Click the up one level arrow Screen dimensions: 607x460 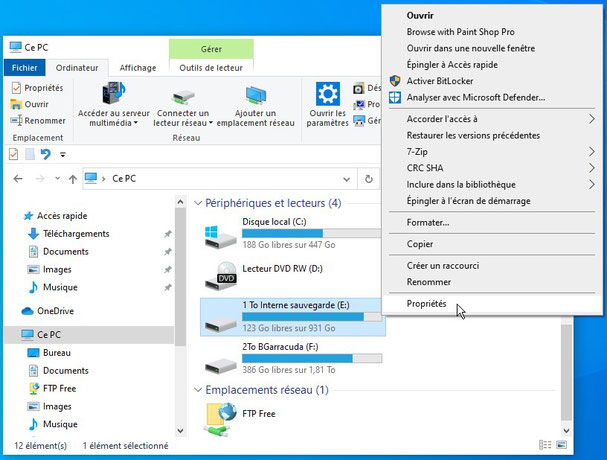click(x=73, y=179)
